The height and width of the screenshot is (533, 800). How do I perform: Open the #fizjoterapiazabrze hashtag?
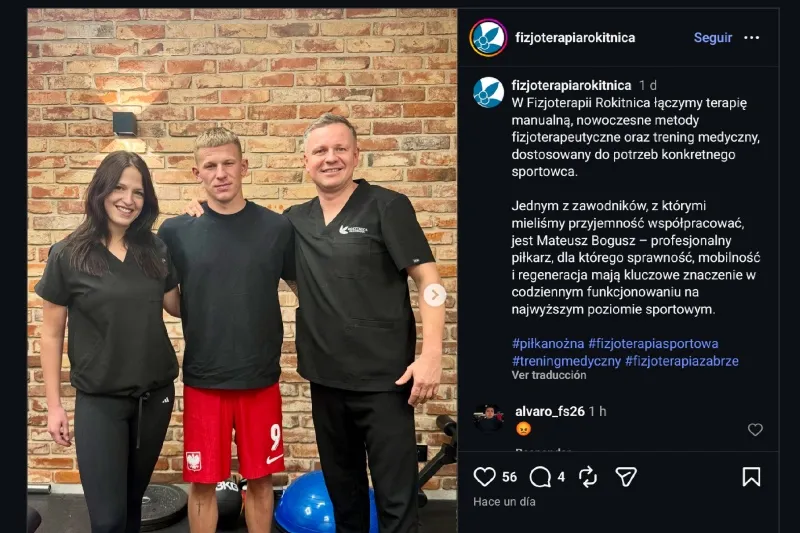(x=682, y=361)
